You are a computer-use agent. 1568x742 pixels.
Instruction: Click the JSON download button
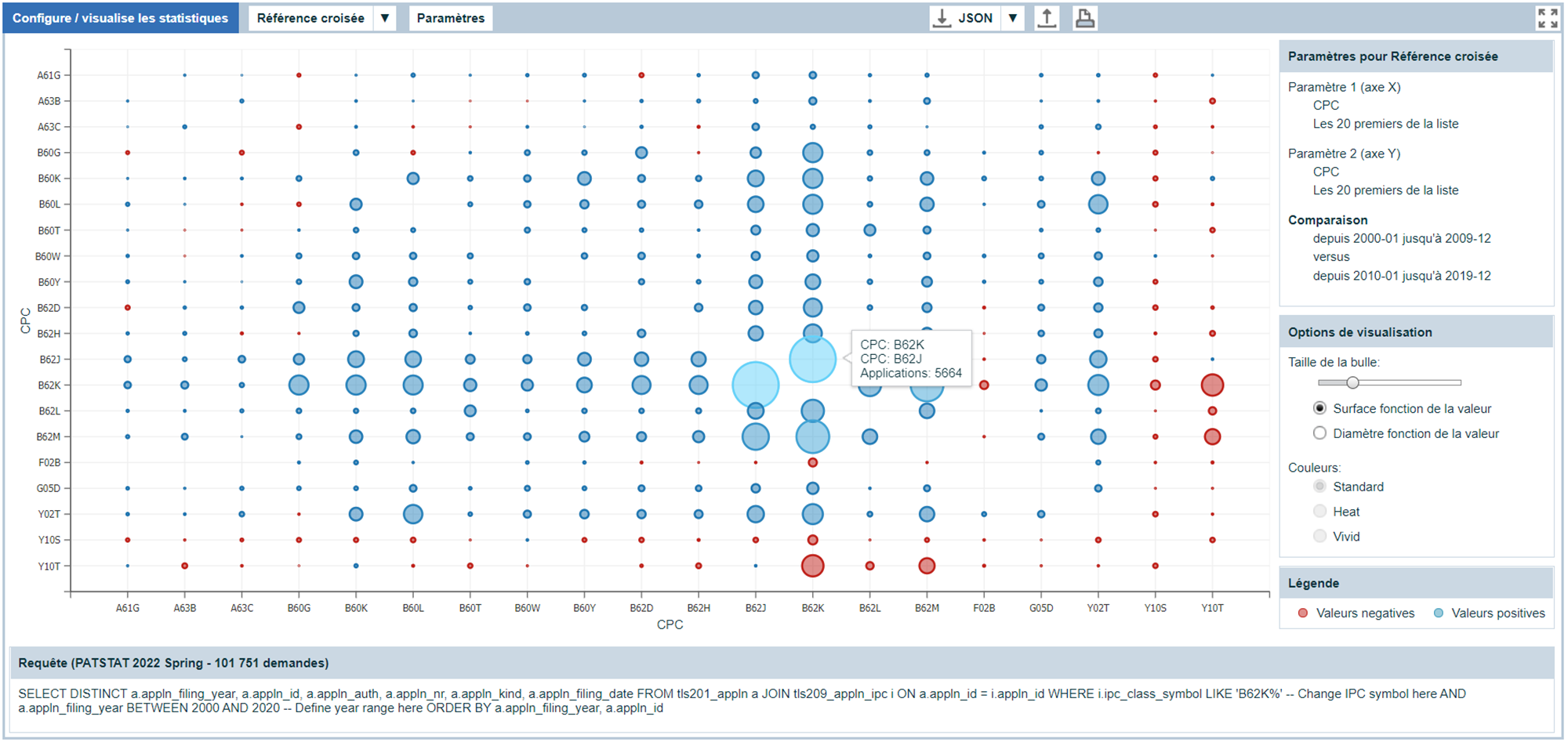[x=964, y=18]
